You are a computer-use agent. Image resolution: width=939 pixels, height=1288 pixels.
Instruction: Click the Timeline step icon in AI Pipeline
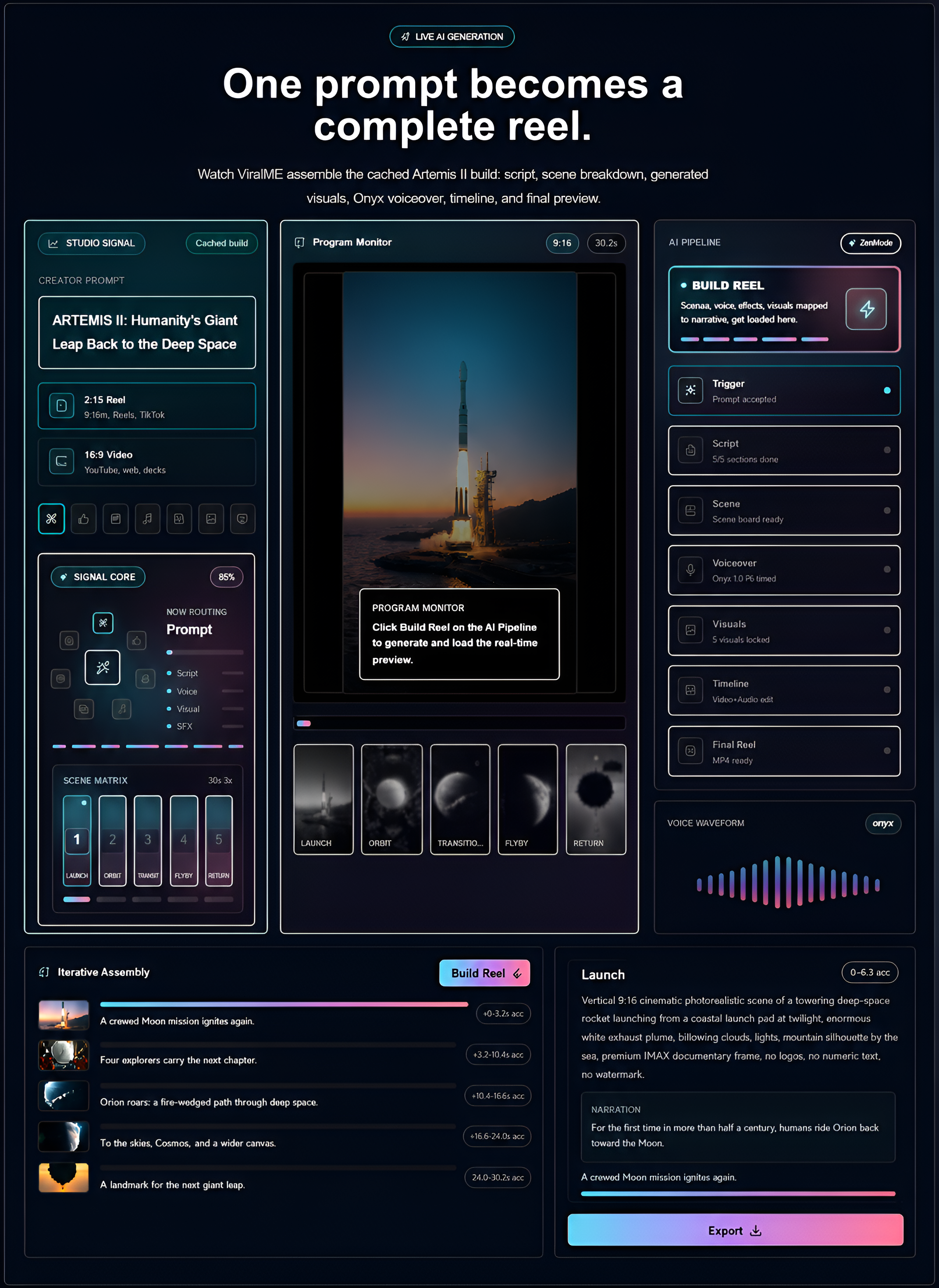click(690, 690)
